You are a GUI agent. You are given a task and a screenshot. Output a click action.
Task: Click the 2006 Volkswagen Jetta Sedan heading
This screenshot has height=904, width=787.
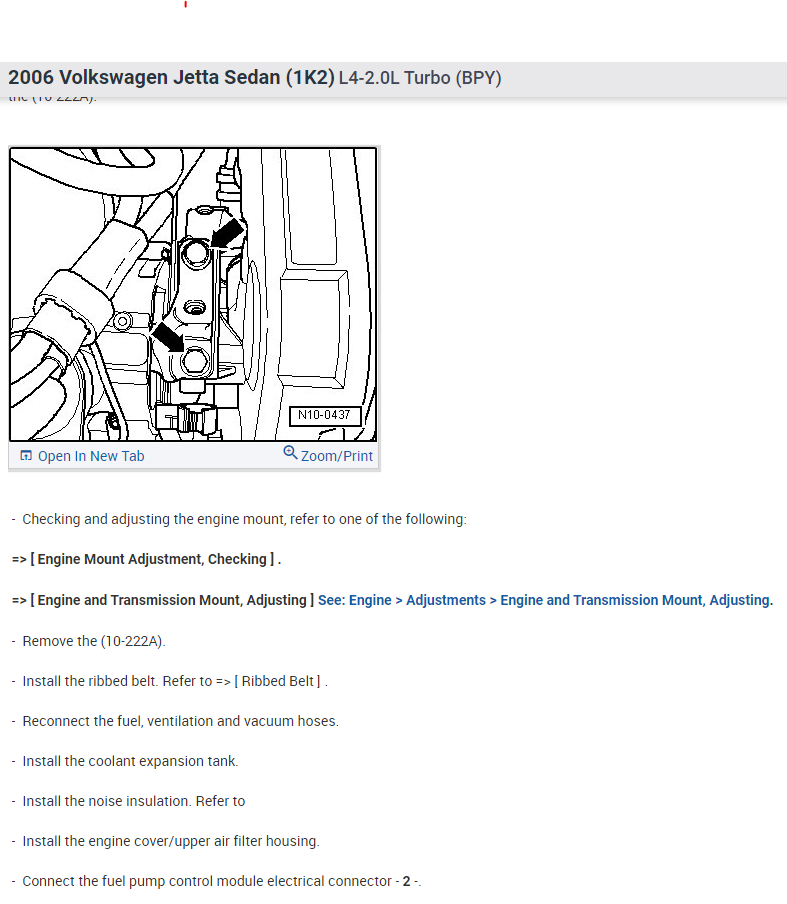point(171,77)
